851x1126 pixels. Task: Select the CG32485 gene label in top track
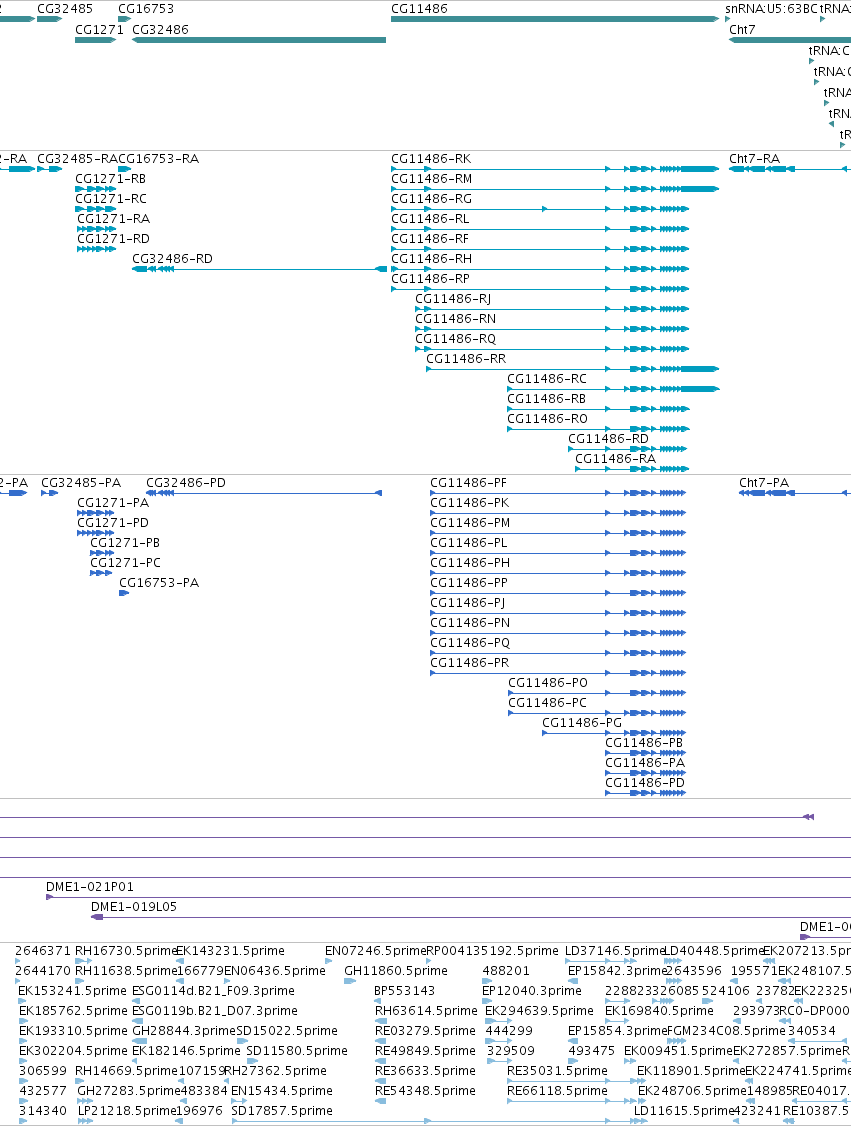click(x=65, y=9)
